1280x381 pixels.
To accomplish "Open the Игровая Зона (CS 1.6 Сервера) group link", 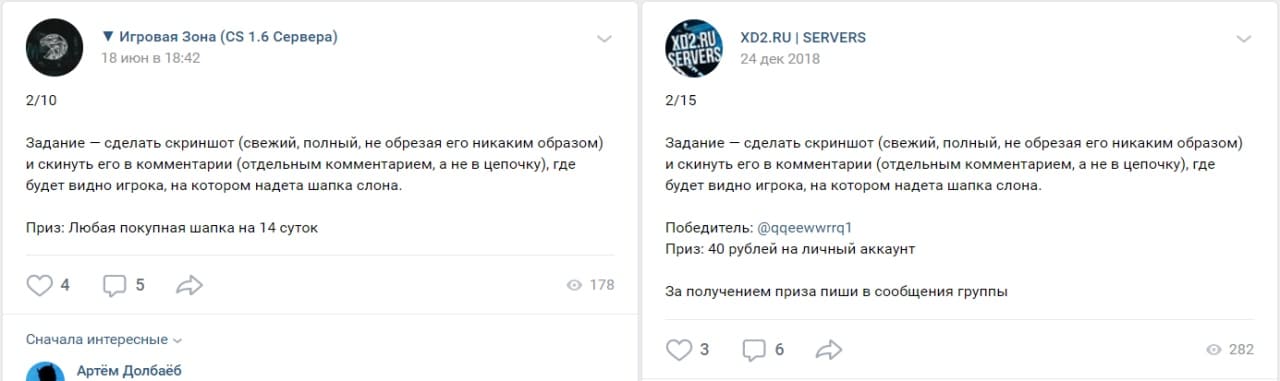I will click(x=220, y=37).
